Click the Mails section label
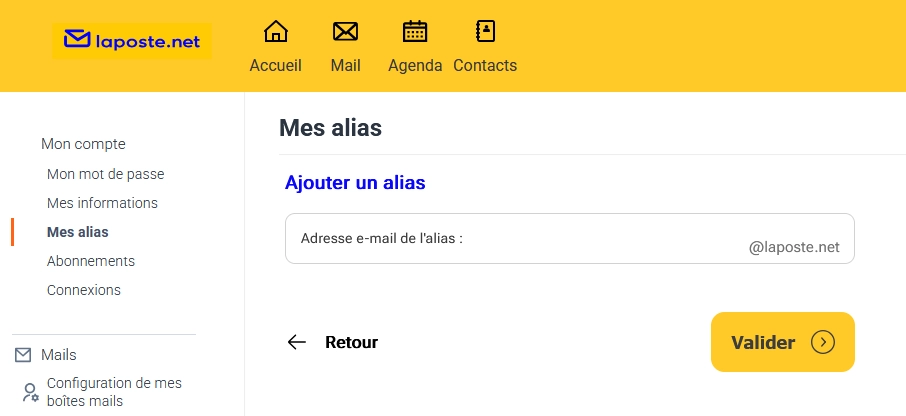Image resolution: width=906 pixels, height=416 pixels. (x=59, y=355)
